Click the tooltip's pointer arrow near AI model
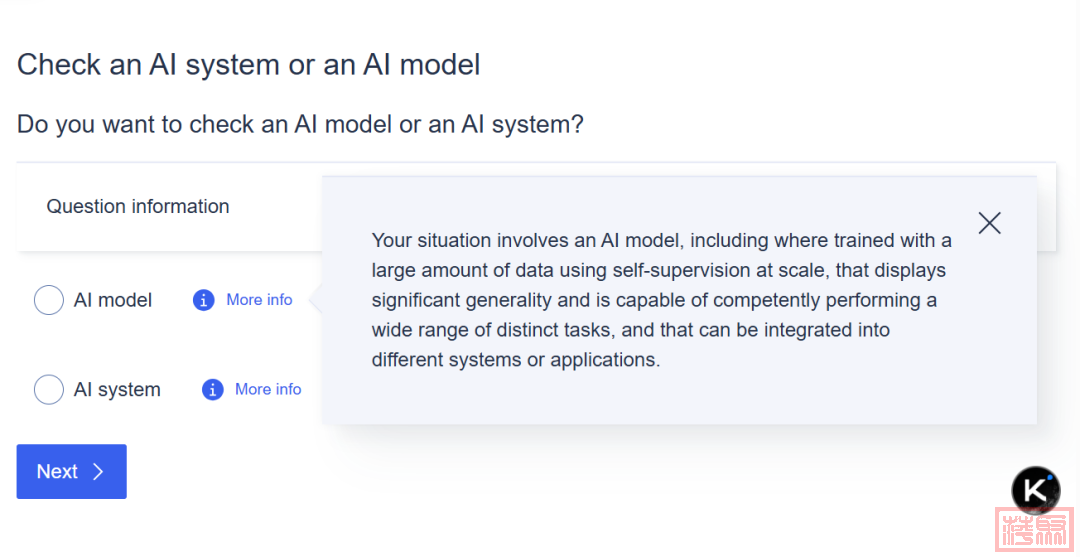Screen dimensions: 1080x557 (315, 300)
